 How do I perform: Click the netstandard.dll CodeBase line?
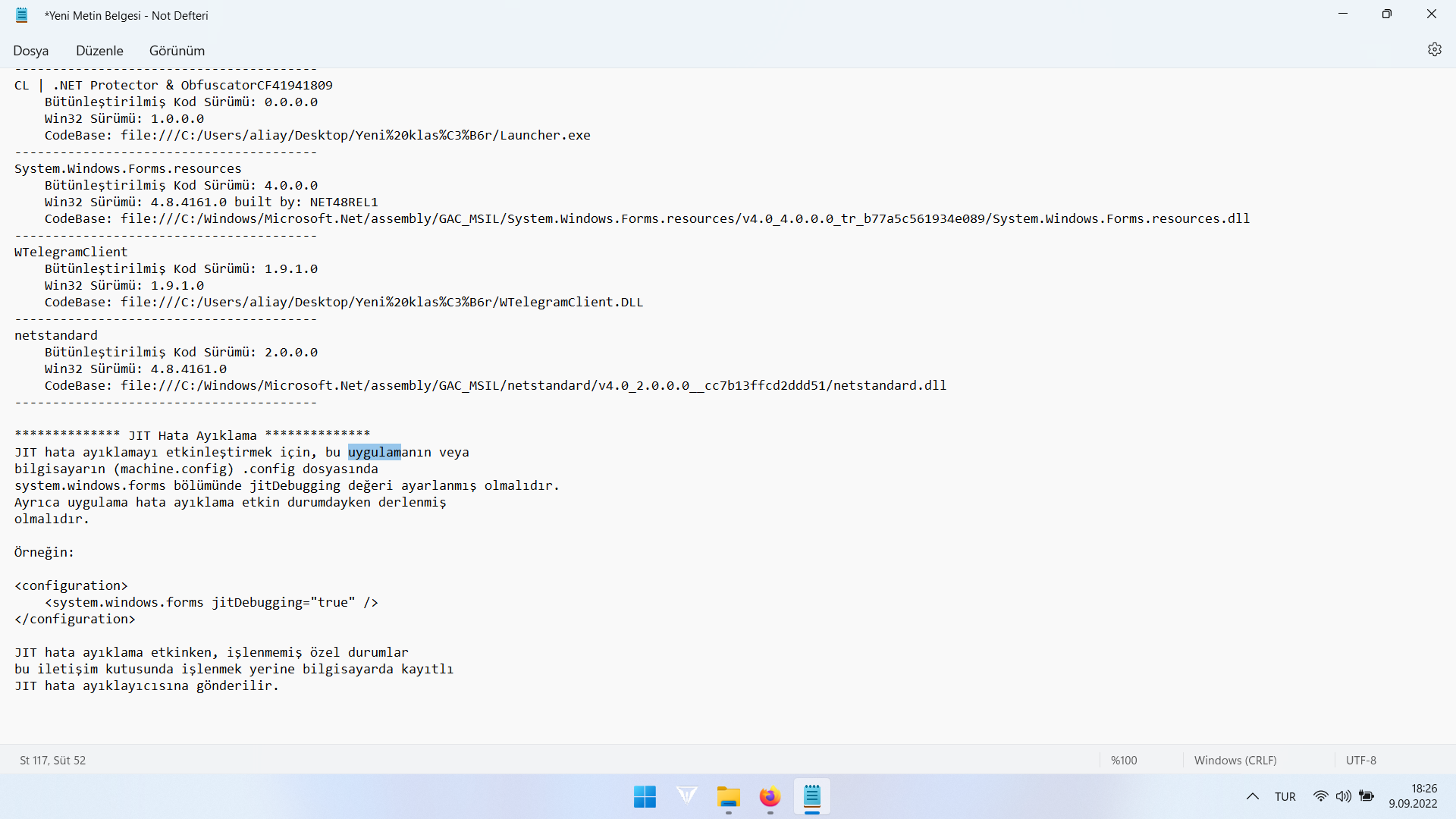[x=495, y=385]
